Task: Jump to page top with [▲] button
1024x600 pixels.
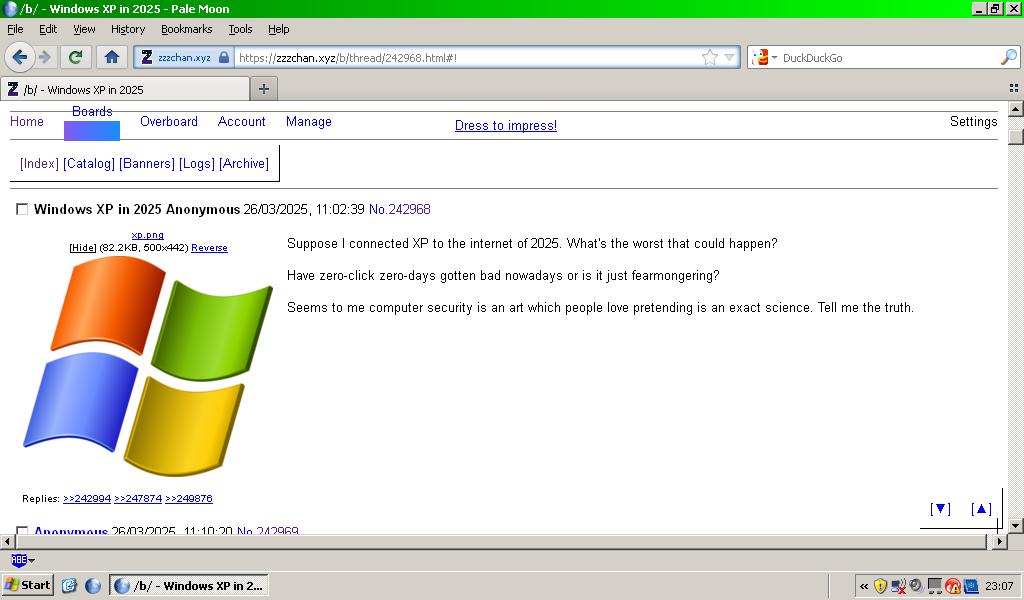Action: [981, 509]
